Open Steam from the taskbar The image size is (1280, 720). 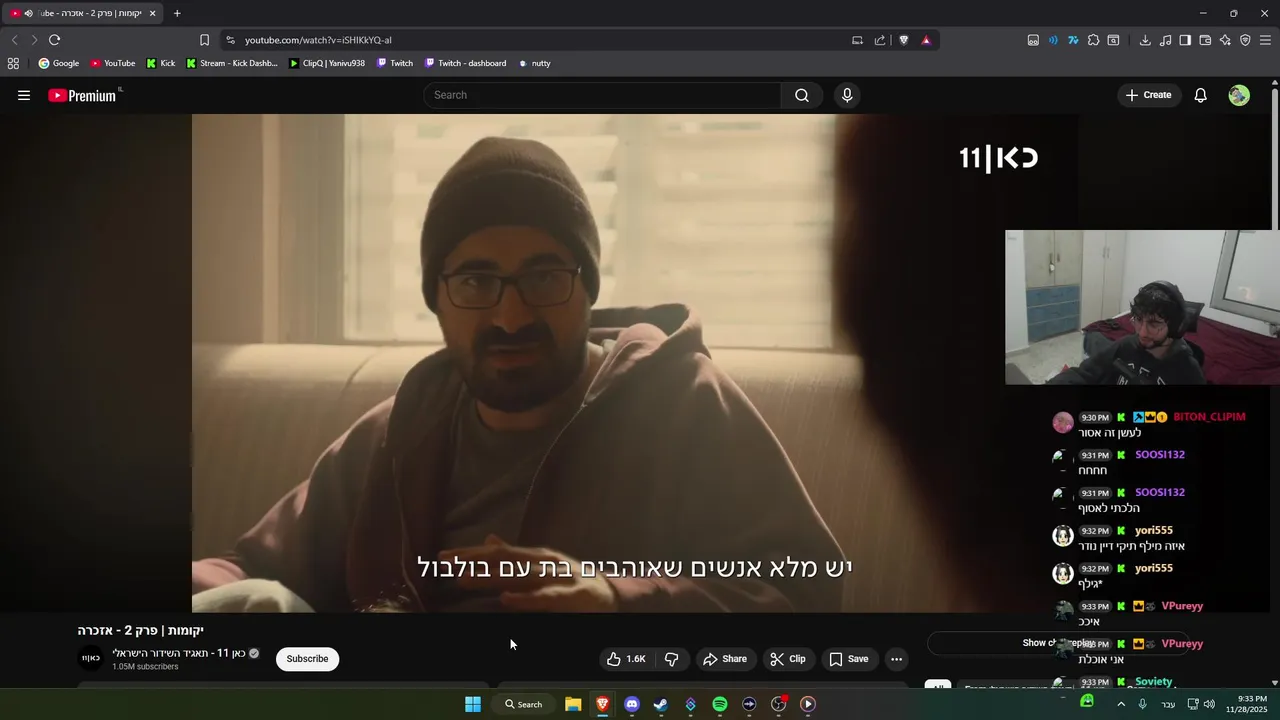click(661, 704)
